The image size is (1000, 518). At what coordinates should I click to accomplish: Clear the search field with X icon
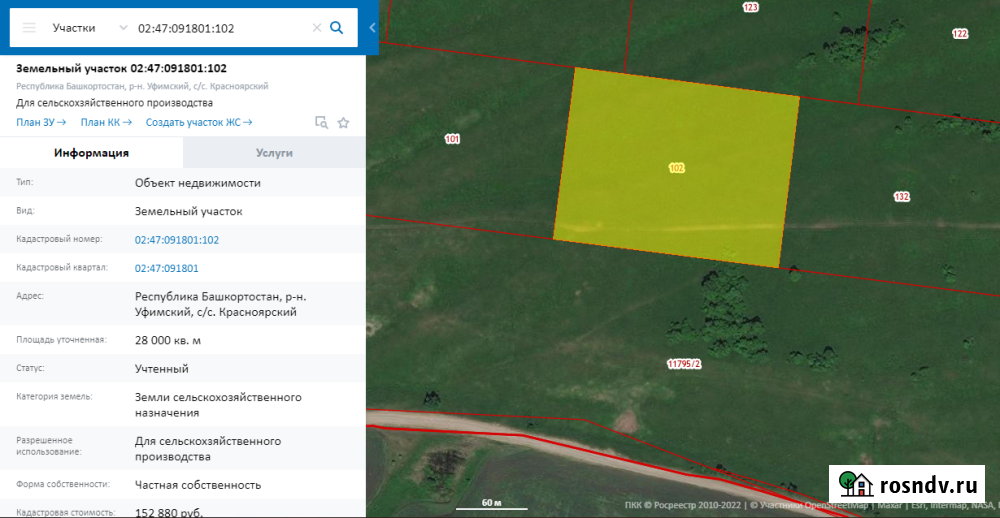pyautogui.click(x=317, y=28)
